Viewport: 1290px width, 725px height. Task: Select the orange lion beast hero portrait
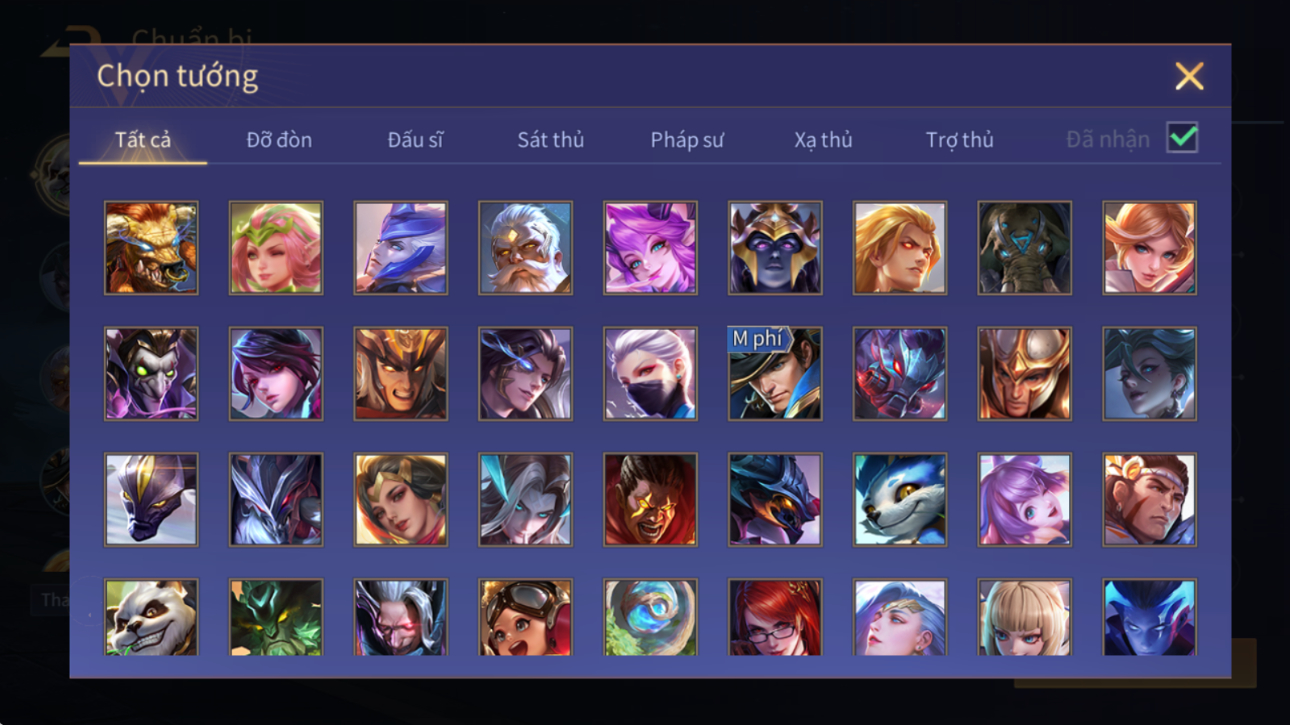[151, 248]
